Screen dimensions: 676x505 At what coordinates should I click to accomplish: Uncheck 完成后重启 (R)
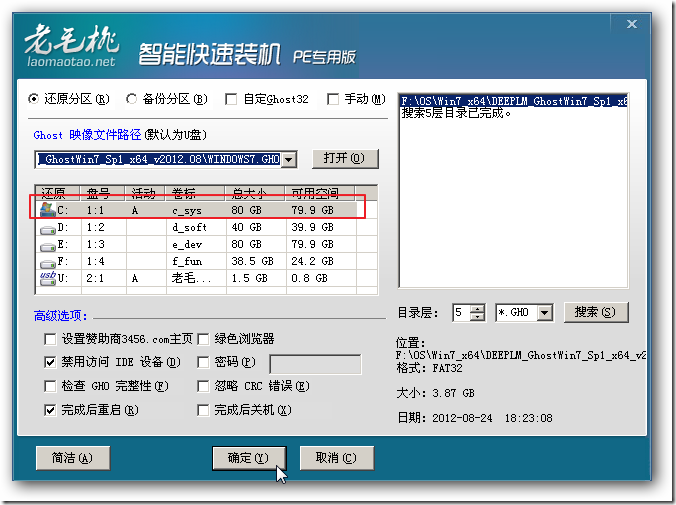click(x=50, y=410)
